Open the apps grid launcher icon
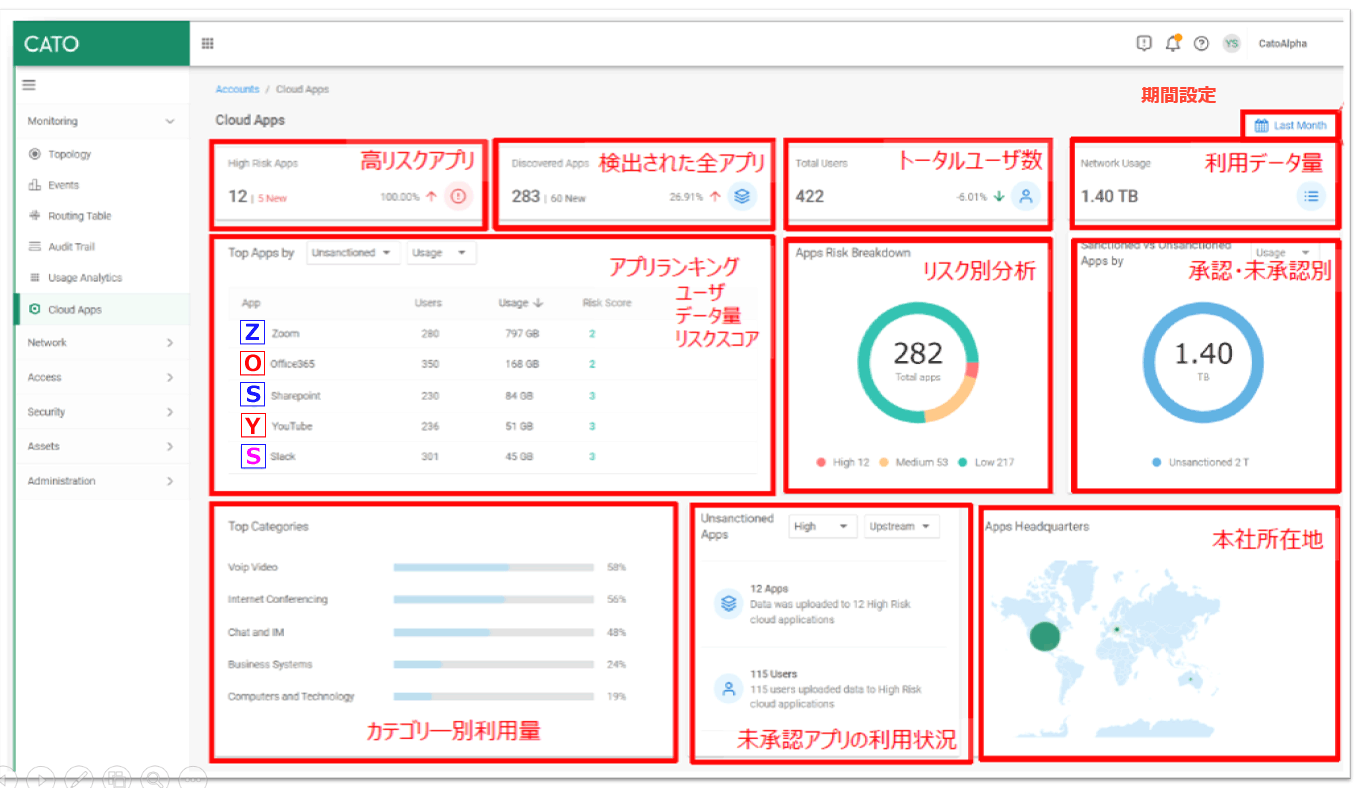This screenshot has width=1361, height=788. coord(208,43)
